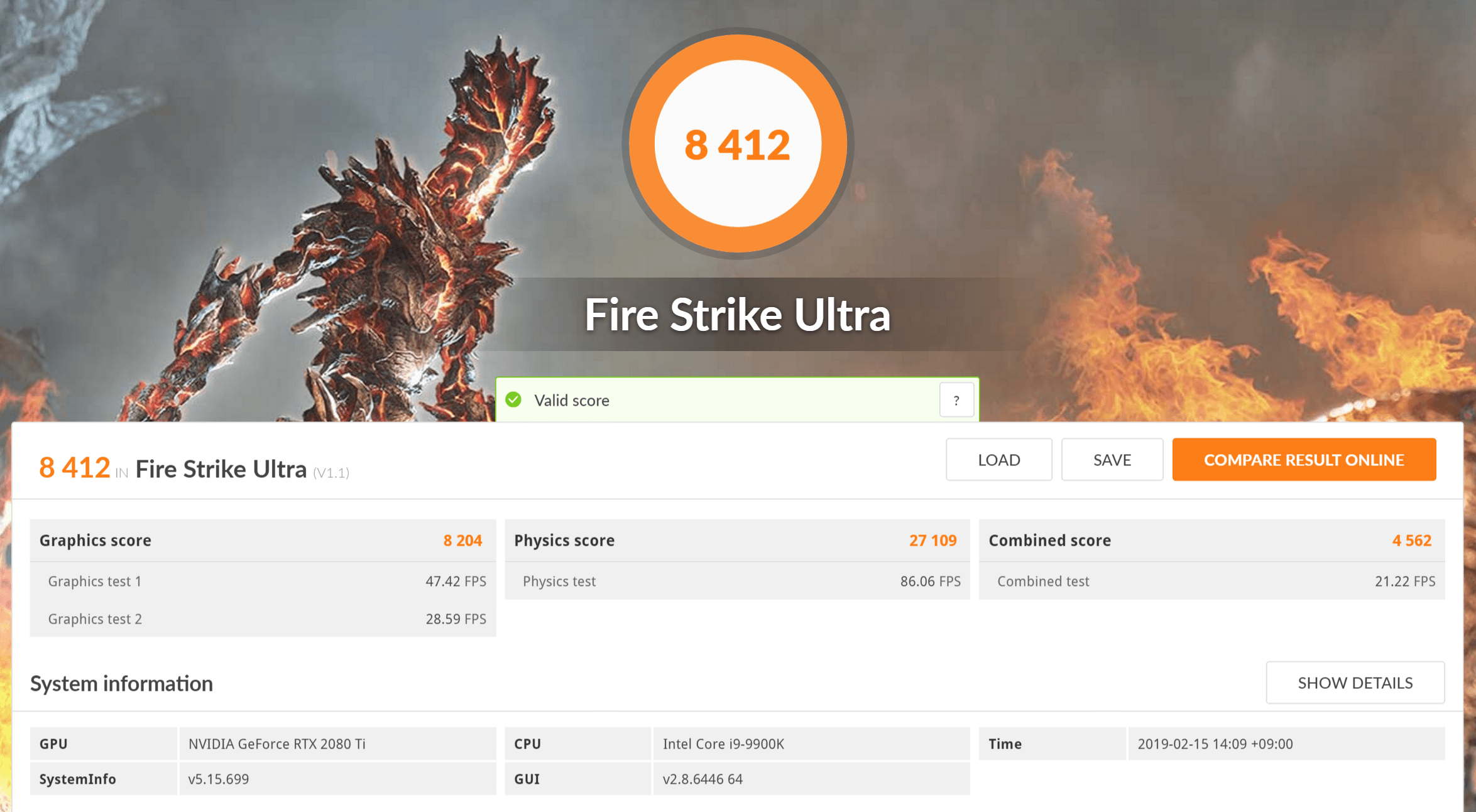Select the Graphics test 2 row label

click(95, 619)
